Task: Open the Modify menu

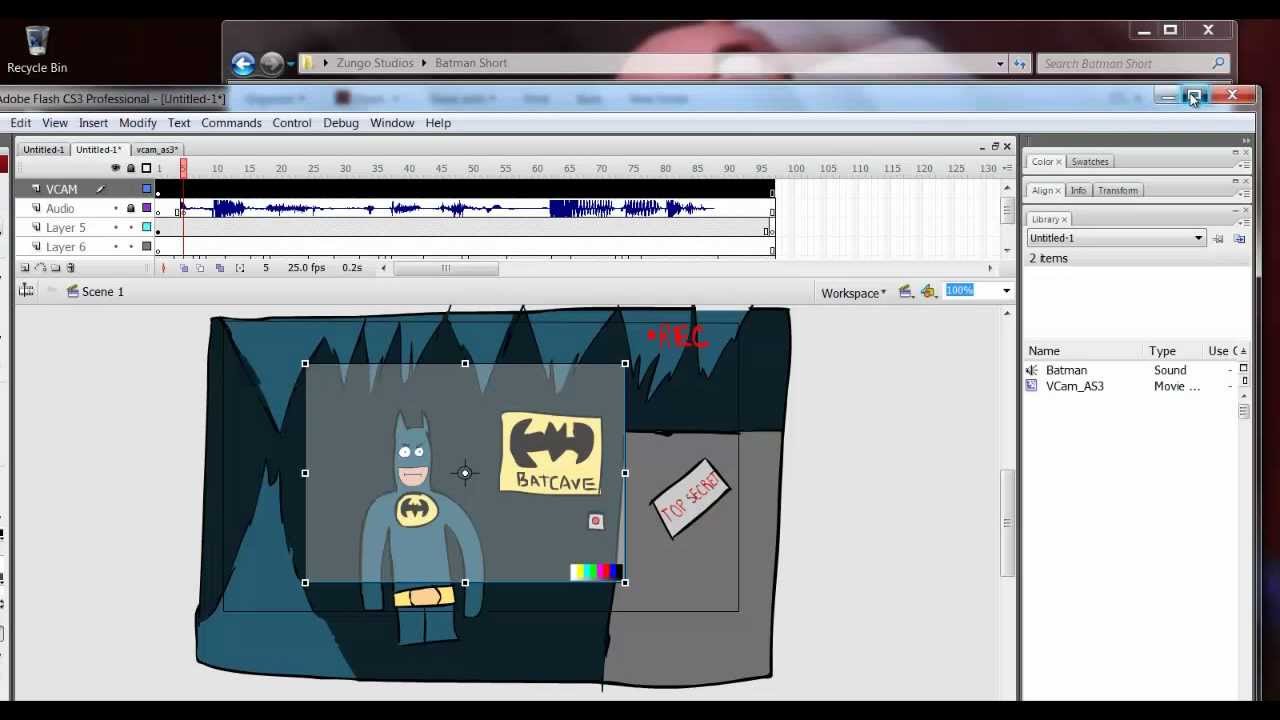Action: (138, 123)
